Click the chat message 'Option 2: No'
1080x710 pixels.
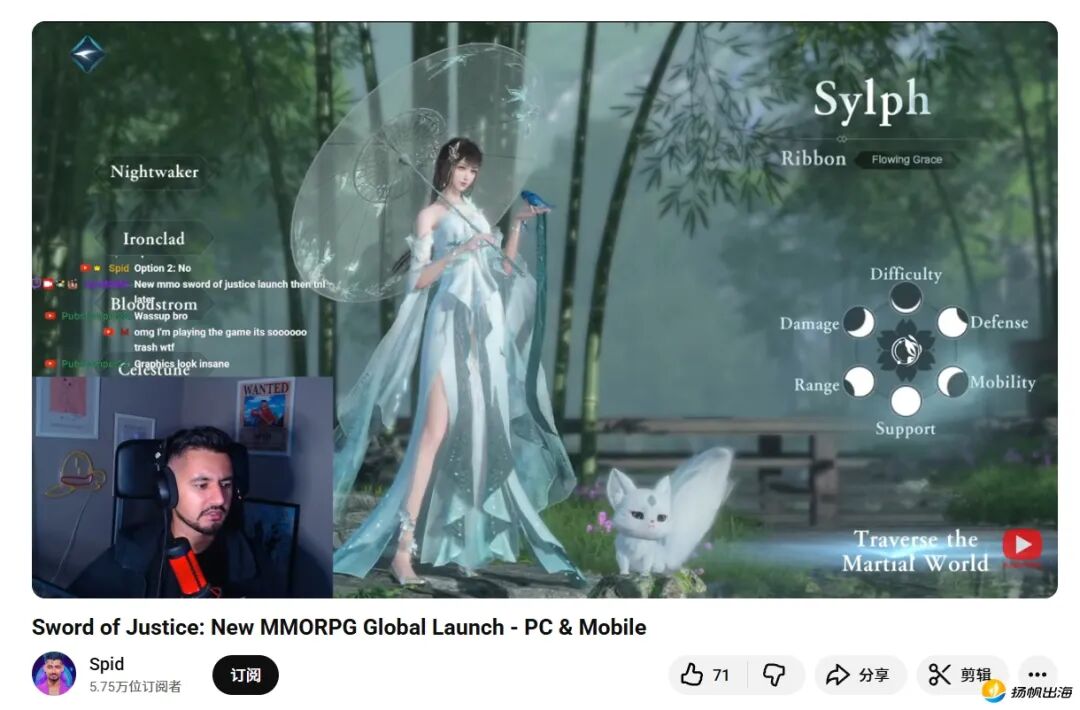tap(163, 269)
